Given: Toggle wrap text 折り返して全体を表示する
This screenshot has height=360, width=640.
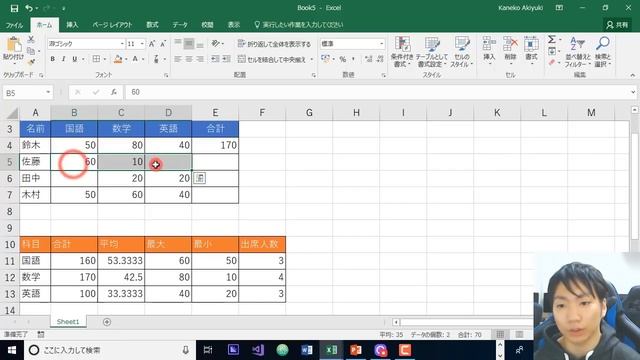Looking at the screenshot, I should pyautogui.click(x=274, y=44).
